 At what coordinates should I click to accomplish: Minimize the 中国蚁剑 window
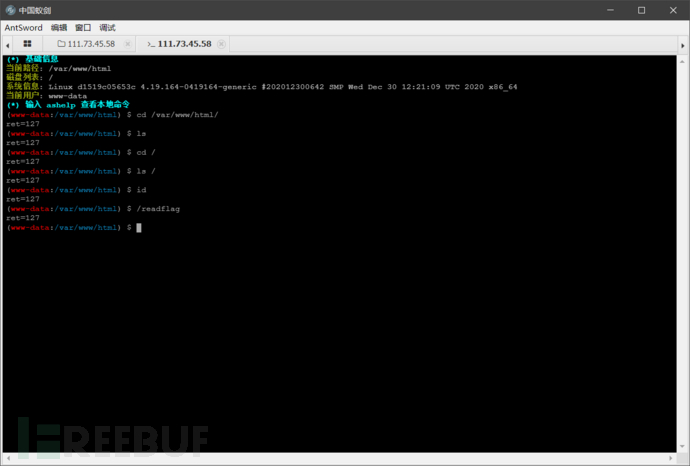coord(610,10)
